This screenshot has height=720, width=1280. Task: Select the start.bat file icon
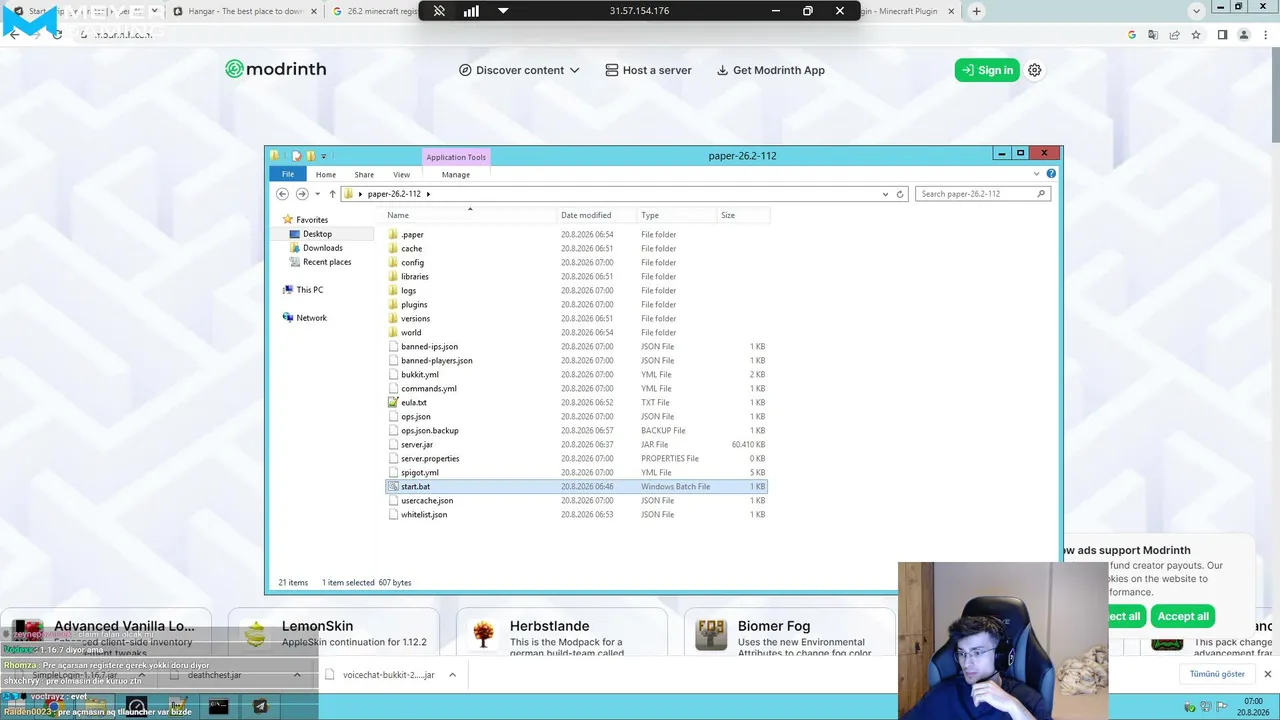(393, 487)
